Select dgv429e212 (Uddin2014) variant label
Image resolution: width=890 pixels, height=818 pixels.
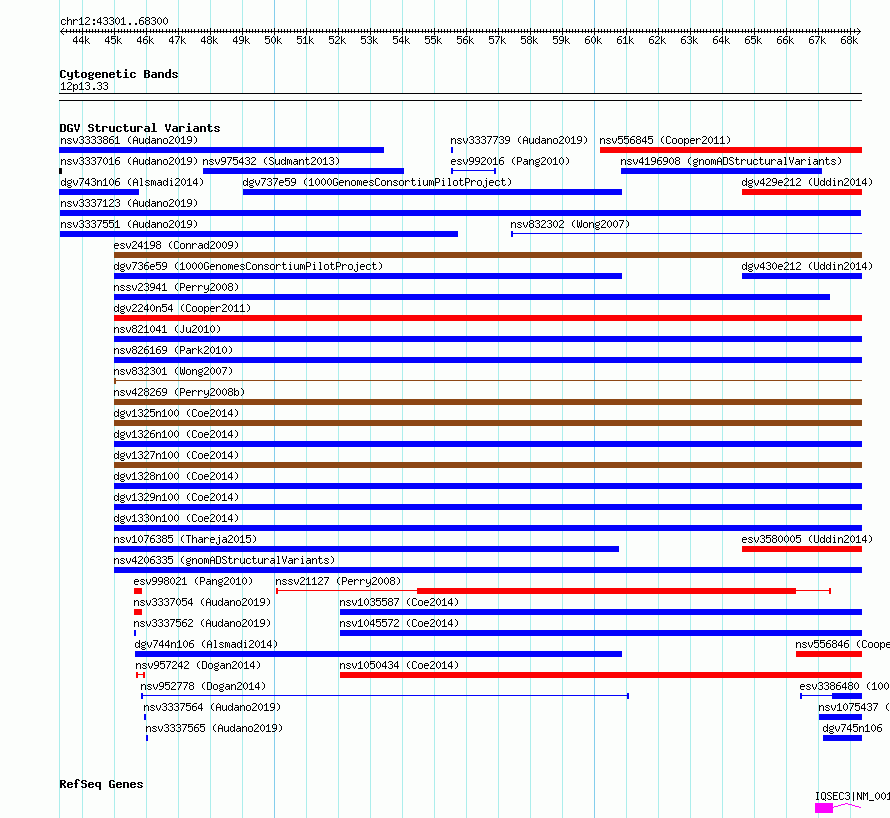(x=807, y=182)
